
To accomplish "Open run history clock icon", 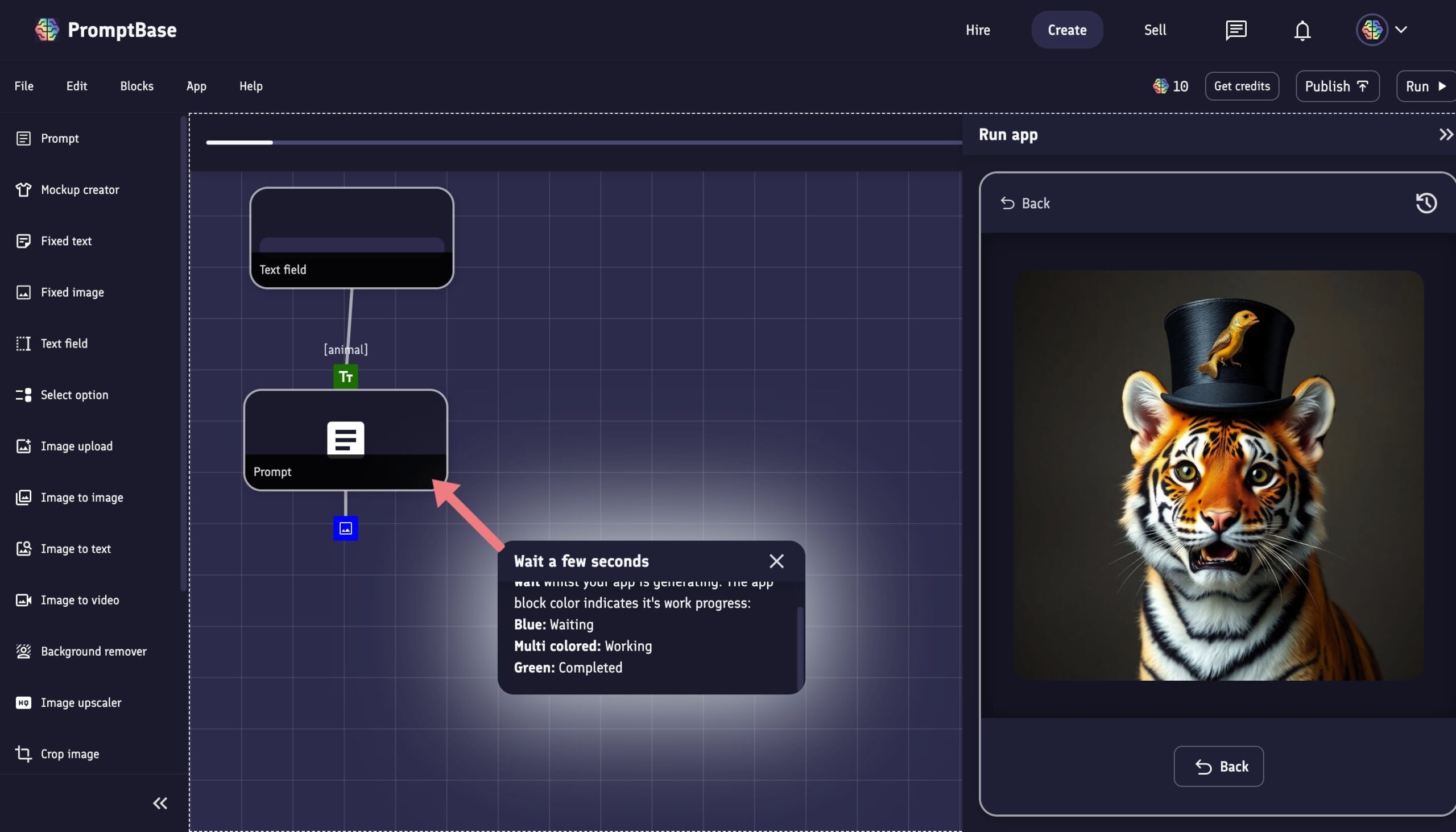I will click(1426, 203).
